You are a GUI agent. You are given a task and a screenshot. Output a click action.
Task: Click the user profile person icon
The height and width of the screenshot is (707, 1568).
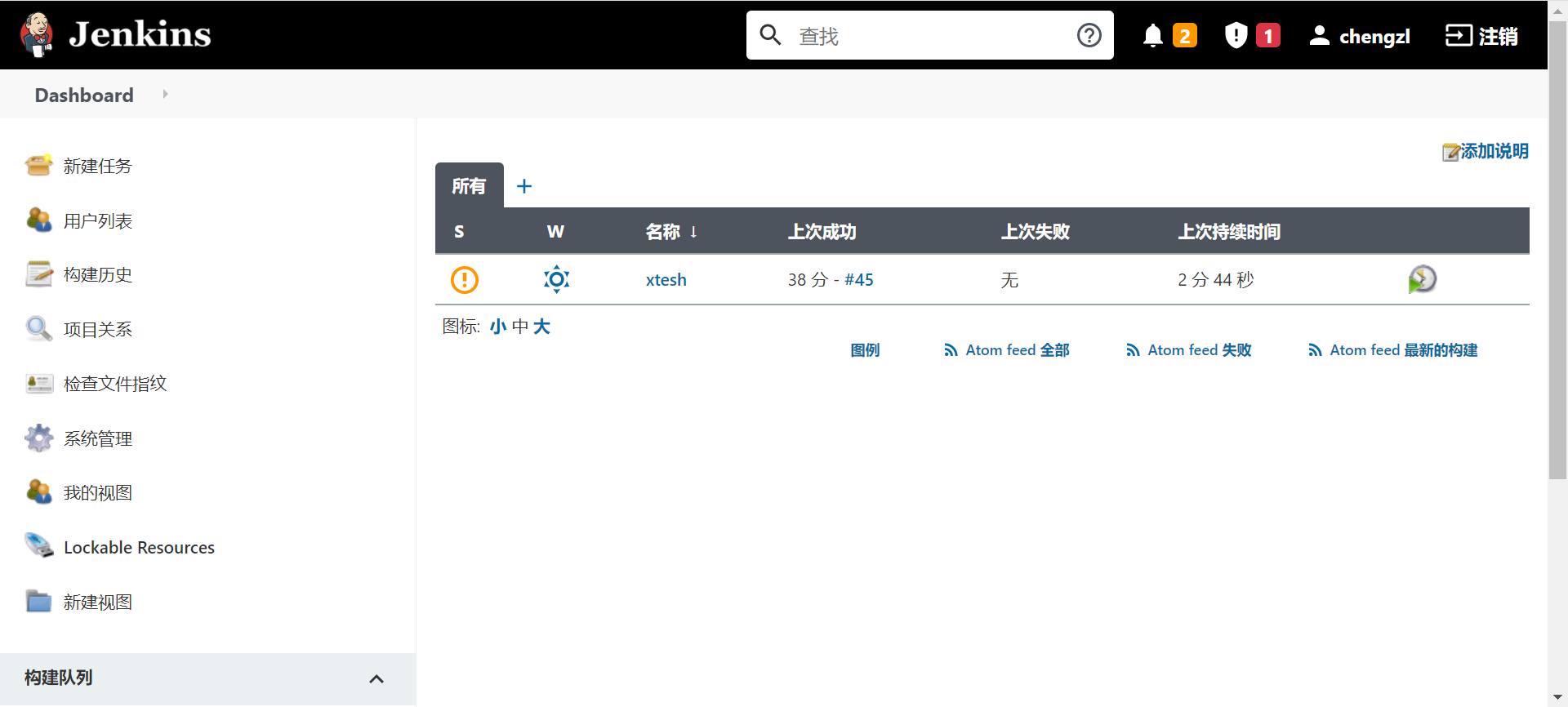(x=1319, y=35)
